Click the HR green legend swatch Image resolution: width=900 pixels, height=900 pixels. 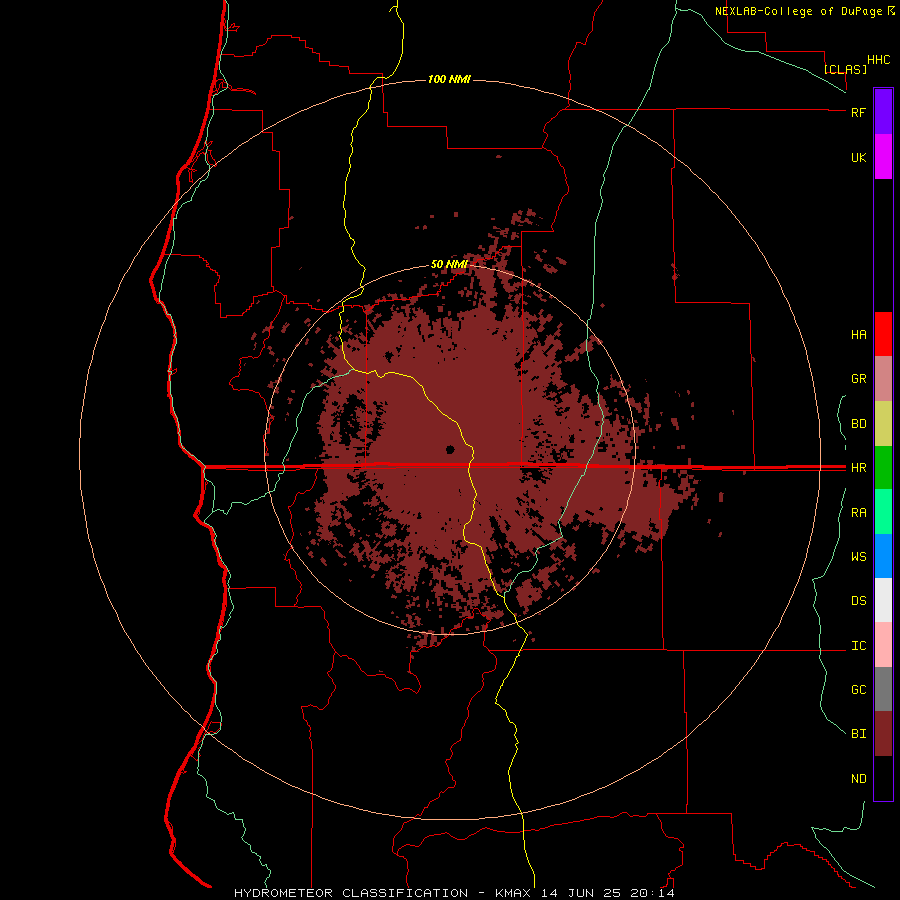[x=883, y=467]
